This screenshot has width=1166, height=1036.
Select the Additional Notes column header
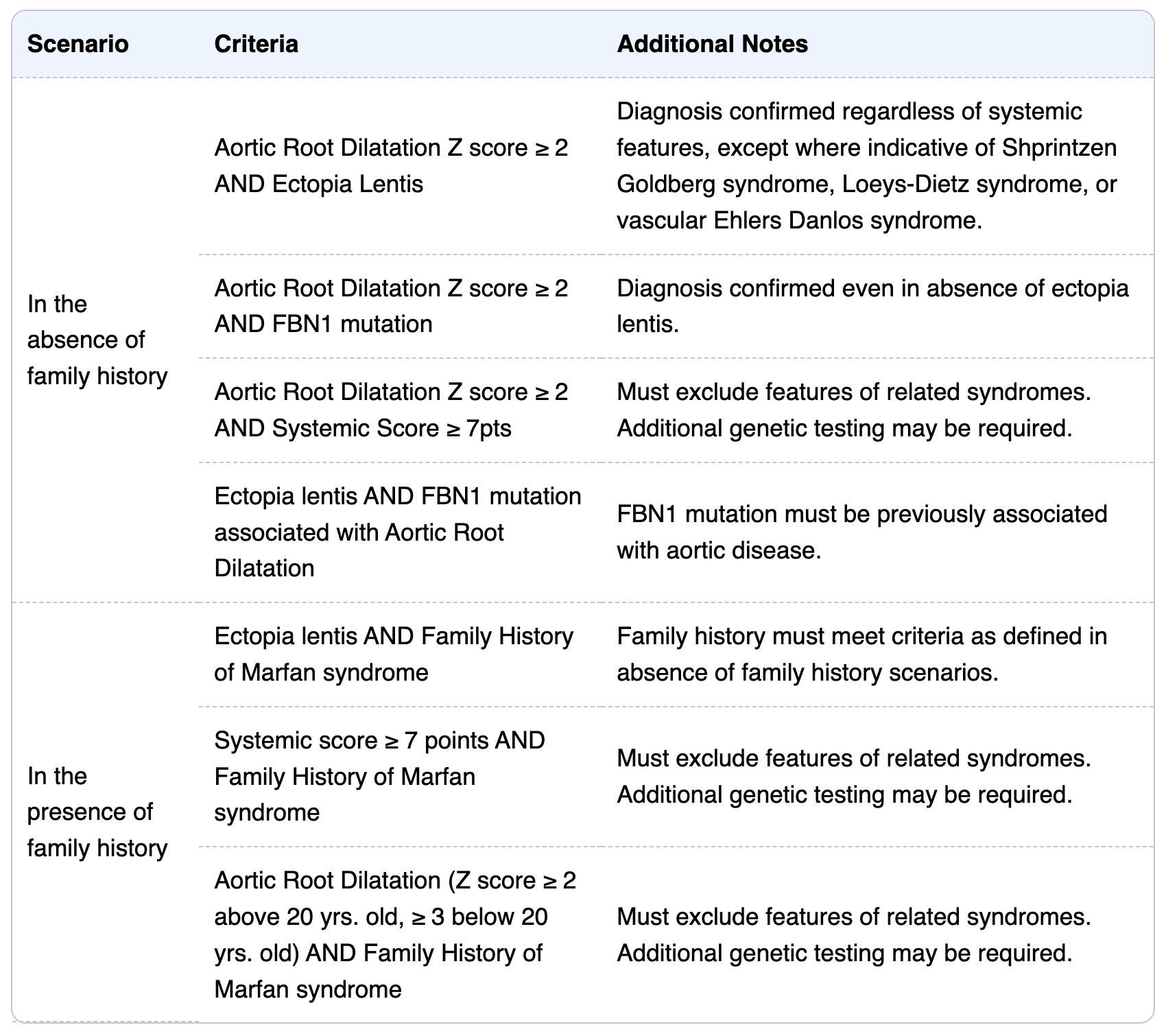point(712,44)
